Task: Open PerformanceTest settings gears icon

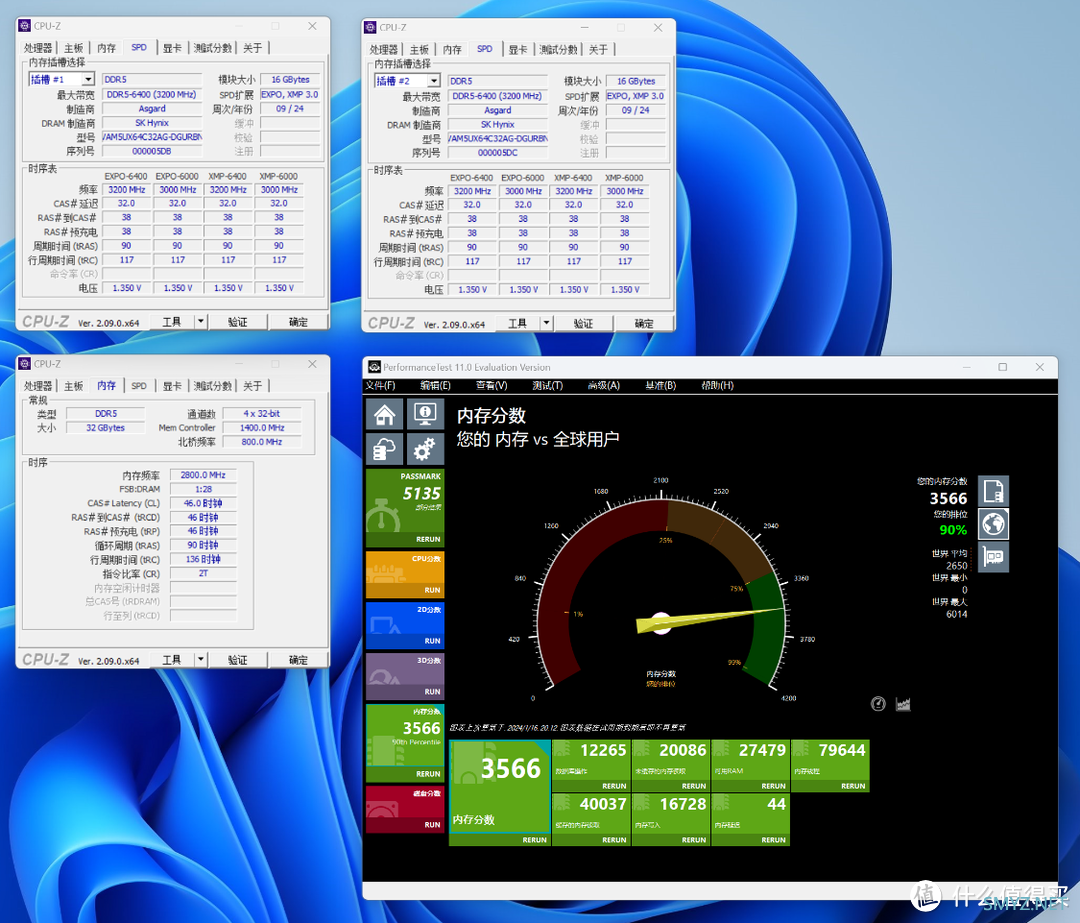Action: point(425,450)
